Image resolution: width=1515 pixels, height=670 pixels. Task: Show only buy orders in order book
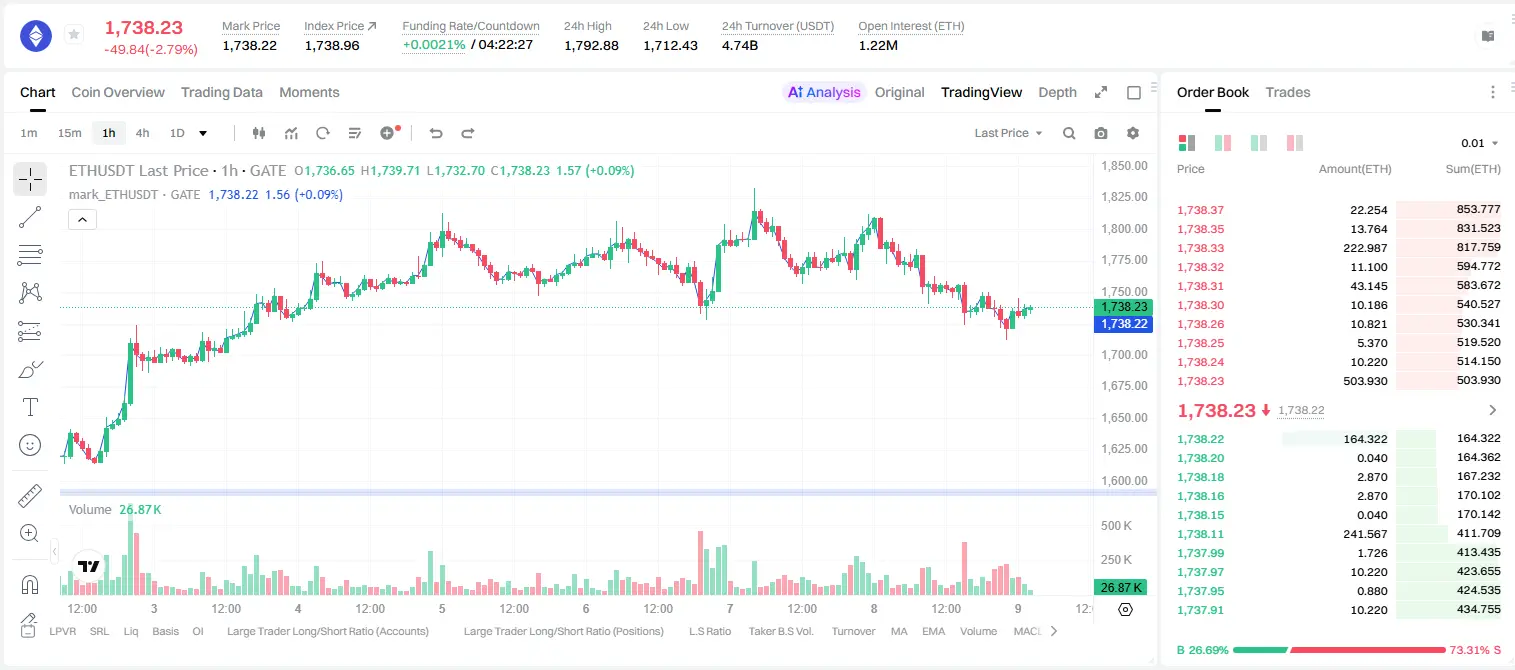point(1259,143)
